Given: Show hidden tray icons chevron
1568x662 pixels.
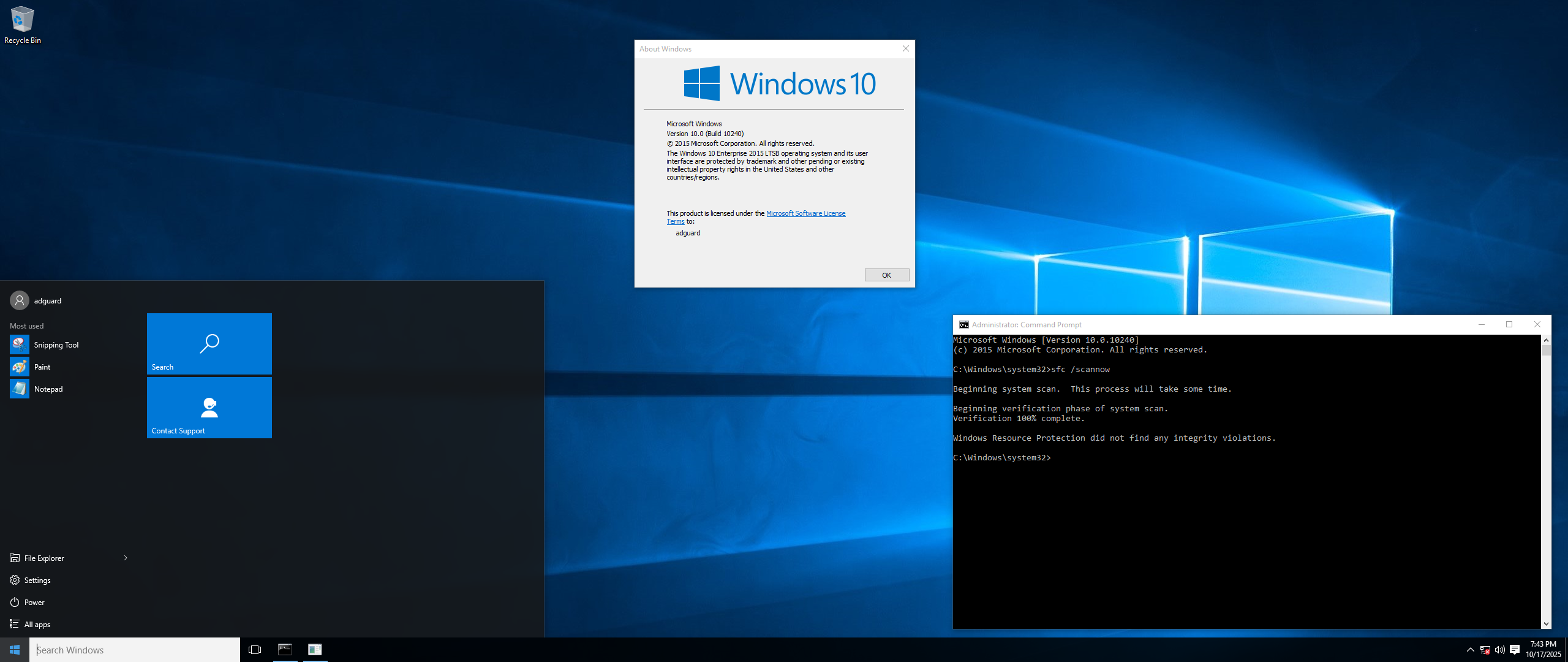Looking at the screenshot, I should click(x=1470, y=650).
